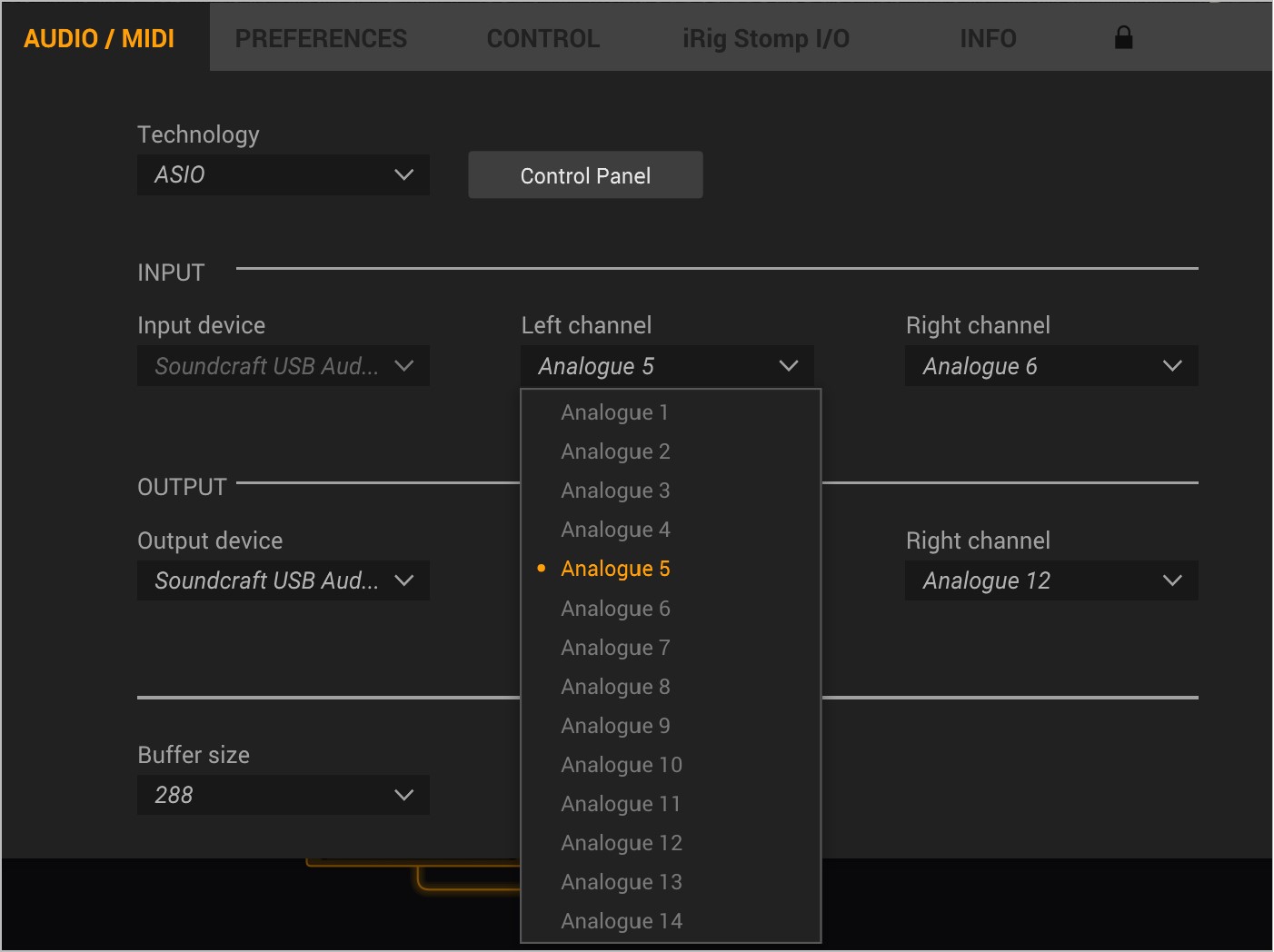Expand the Output device dropdown
1274x952 pixels.
283,581
